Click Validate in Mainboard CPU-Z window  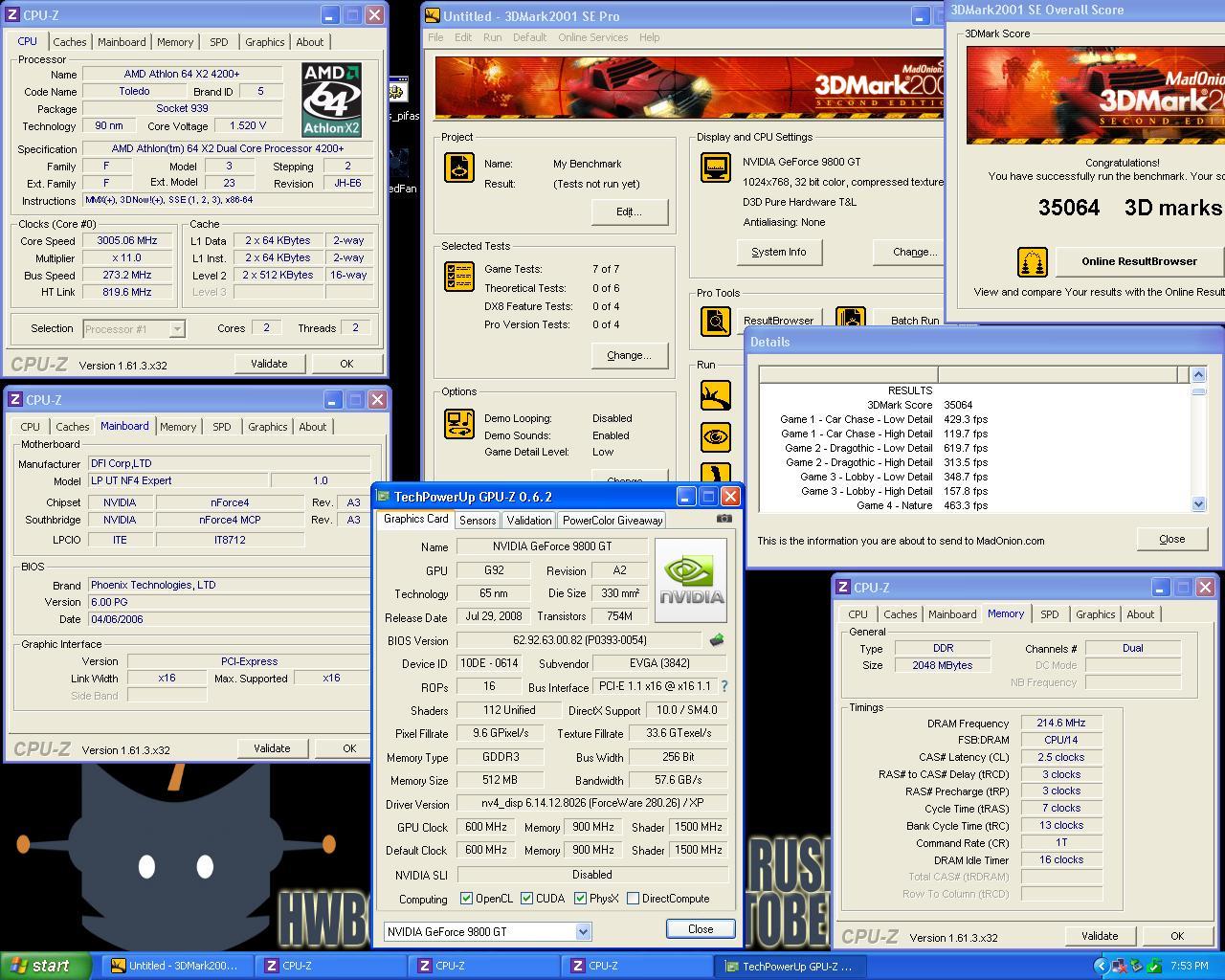click(x=272, y=748)
